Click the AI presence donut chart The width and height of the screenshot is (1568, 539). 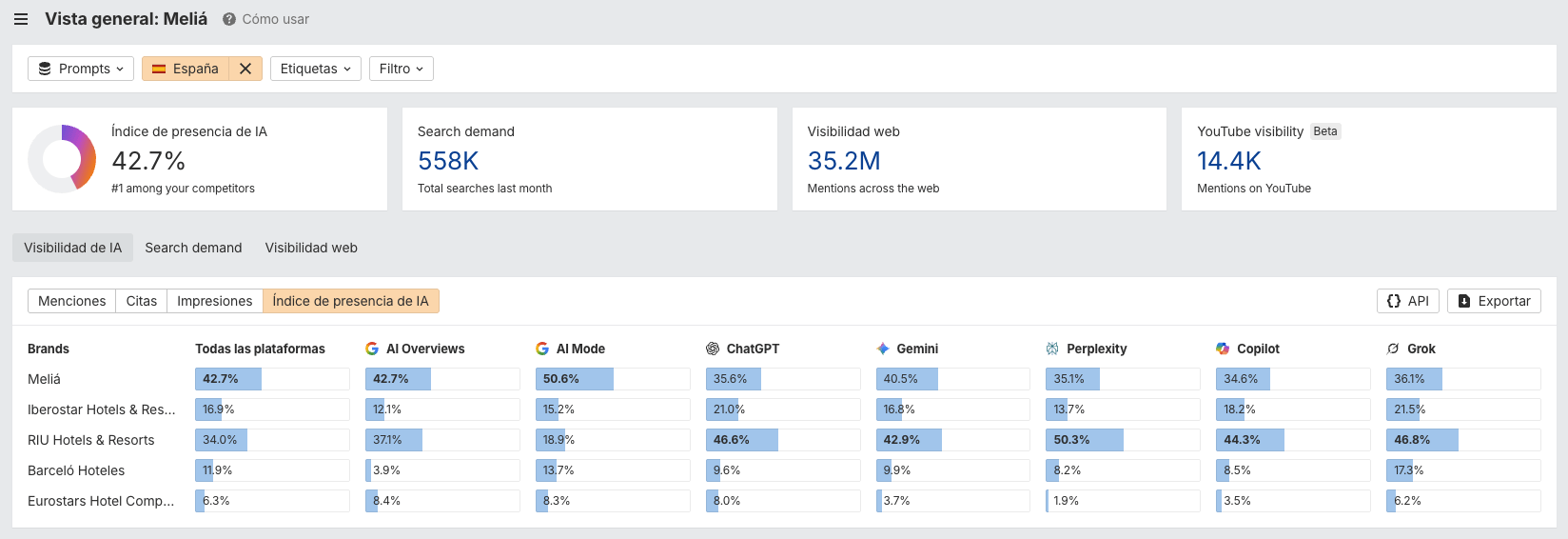pyautogui.click(x=62, y=158)
